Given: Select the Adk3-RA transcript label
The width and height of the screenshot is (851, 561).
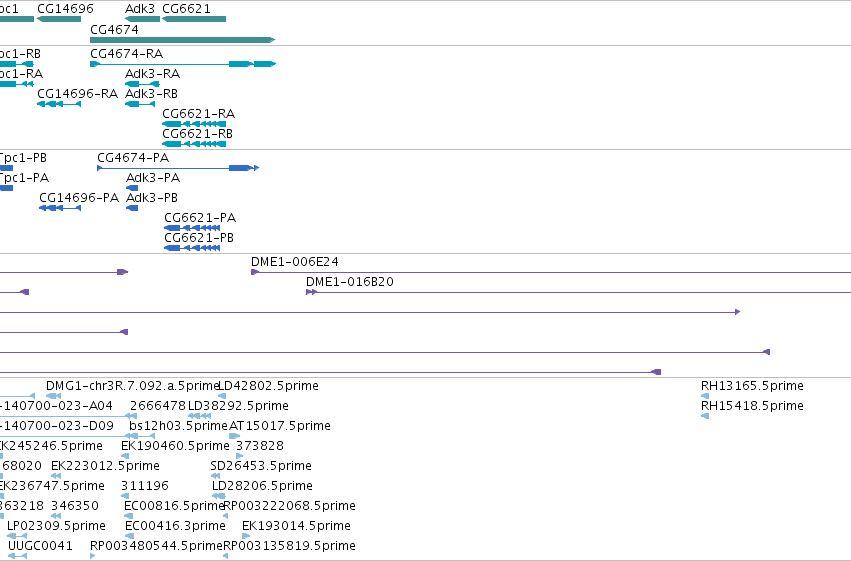Looking at the screenshot, I should coord(153,74).
